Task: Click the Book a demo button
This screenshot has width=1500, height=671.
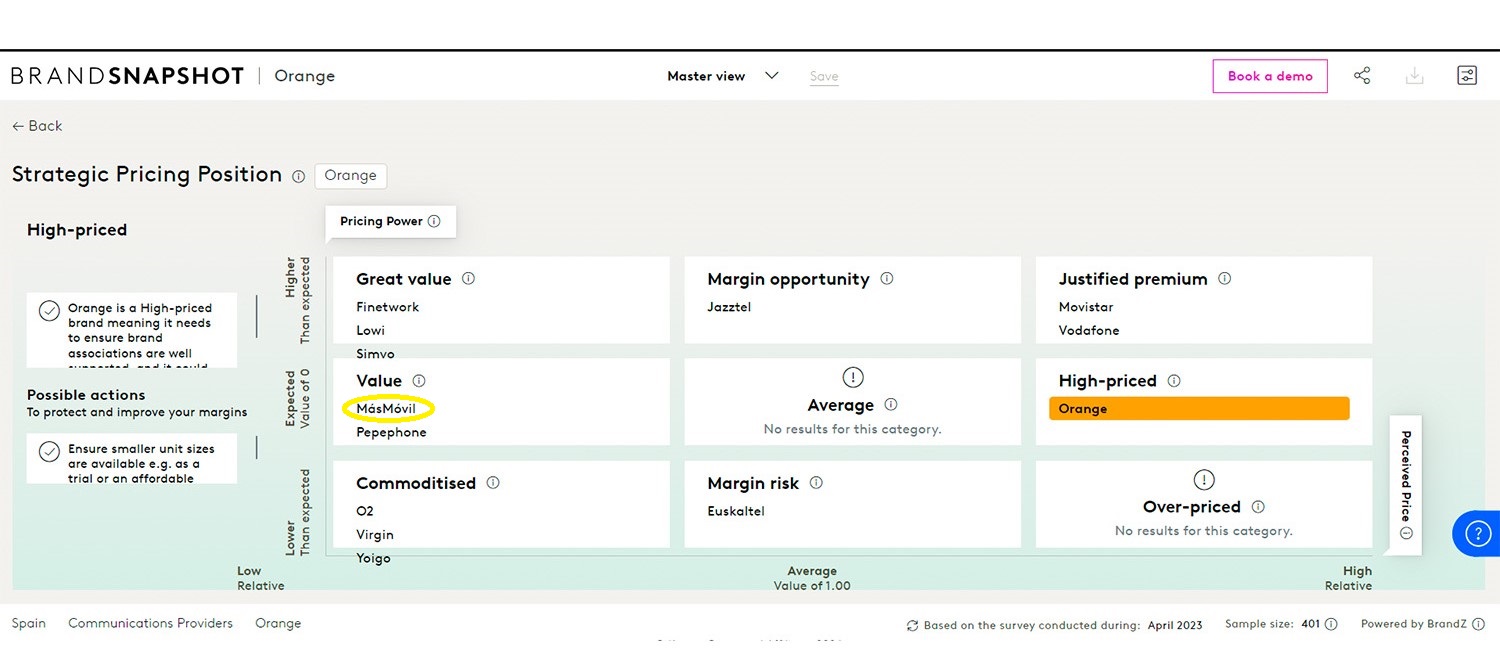Action: click(x=1269, y=76)
